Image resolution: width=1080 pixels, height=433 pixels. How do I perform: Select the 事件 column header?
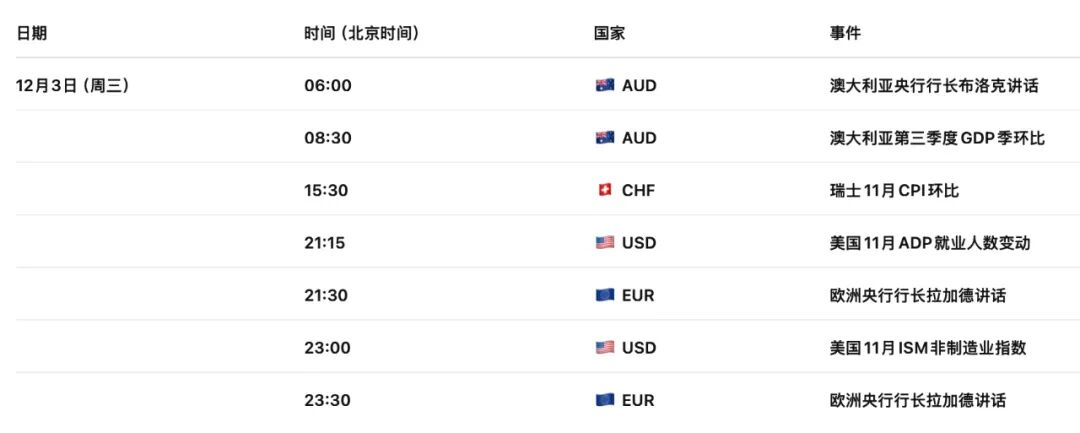click(x=845, y=33)
